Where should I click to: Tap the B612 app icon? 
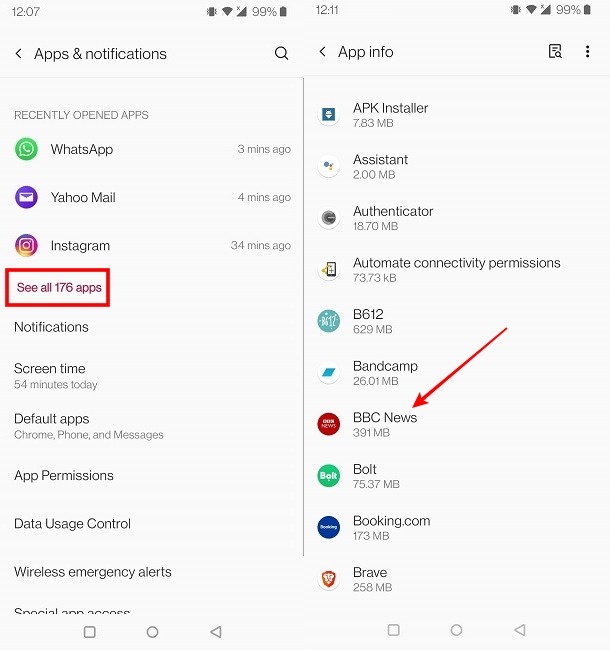(329, 321)
